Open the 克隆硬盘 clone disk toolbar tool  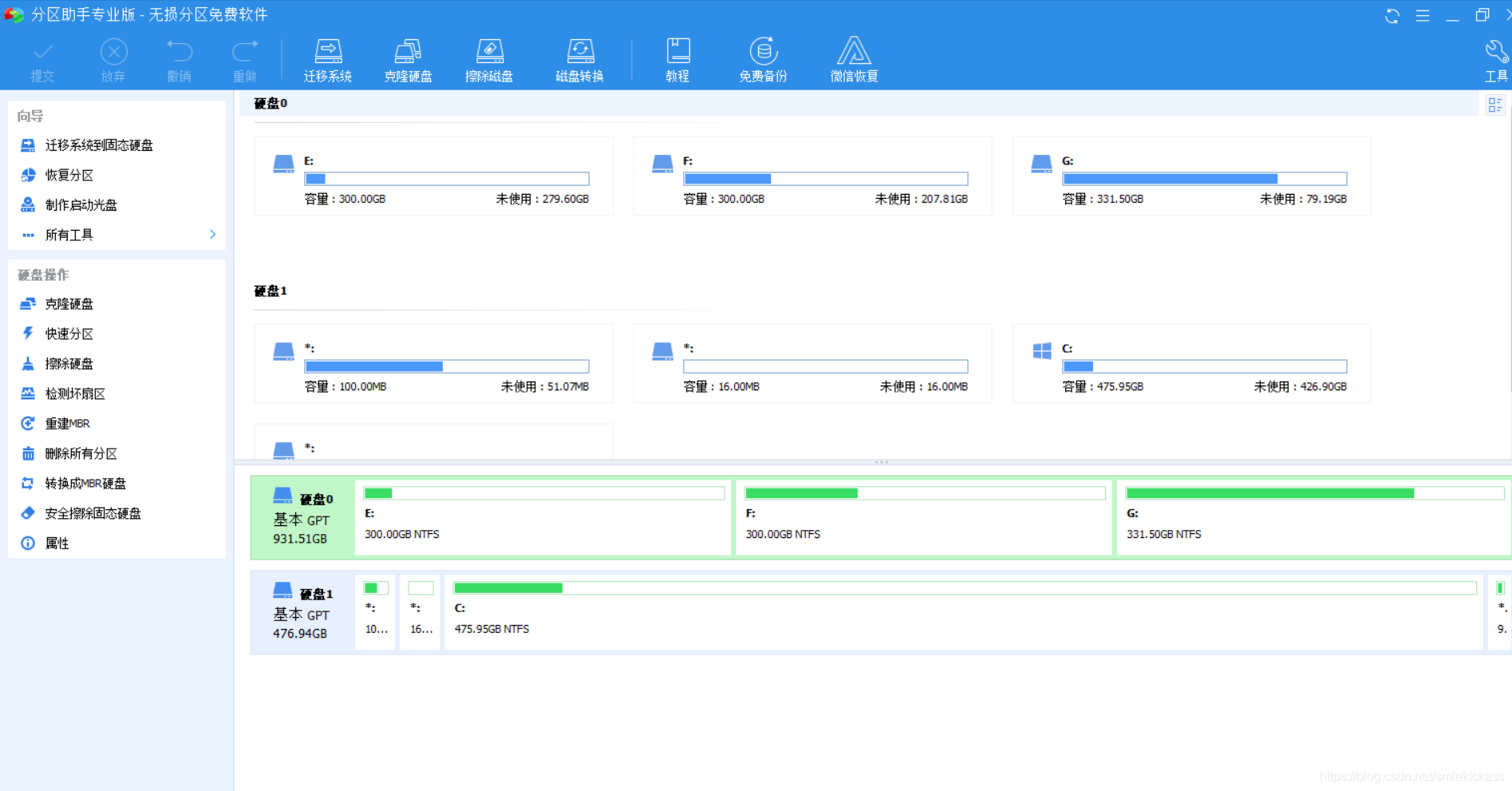point(408,61)
